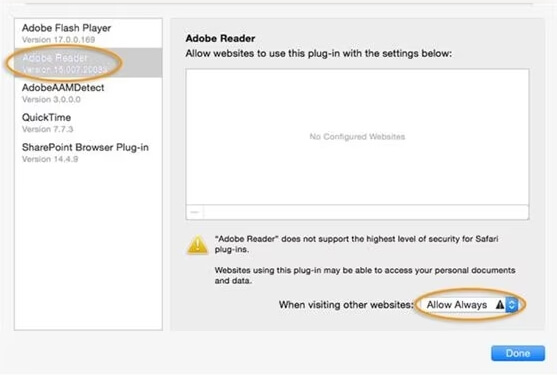Click the minus remove-website button
Screen dimensions: 557x375
pos(195,212)
